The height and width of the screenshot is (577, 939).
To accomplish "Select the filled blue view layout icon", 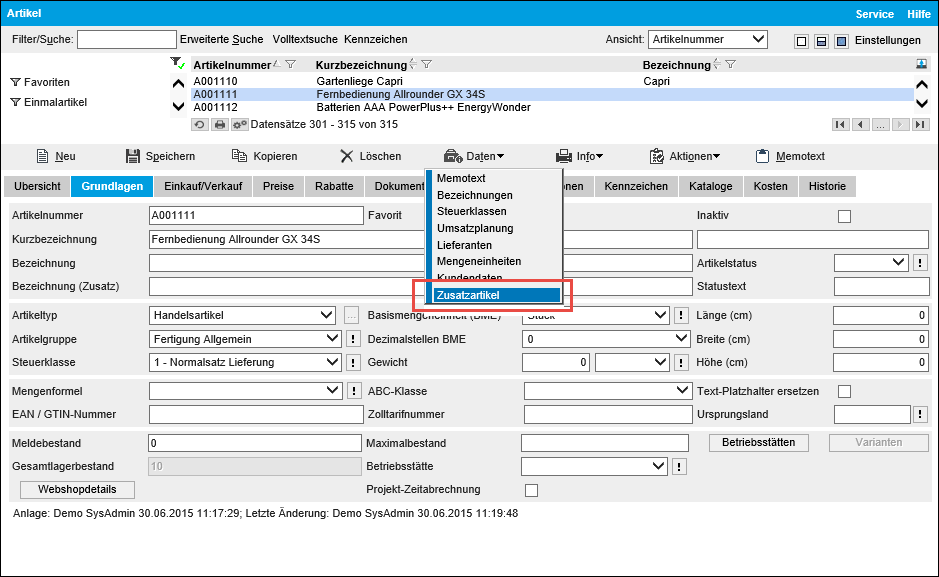I will click(x=841, y=41).
